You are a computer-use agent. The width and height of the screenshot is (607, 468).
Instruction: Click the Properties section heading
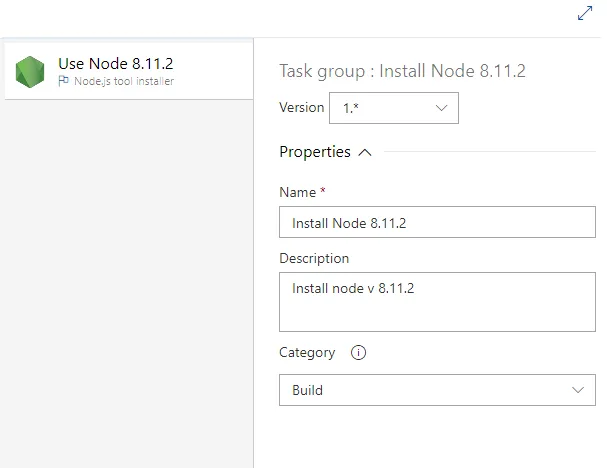(315, 152)
